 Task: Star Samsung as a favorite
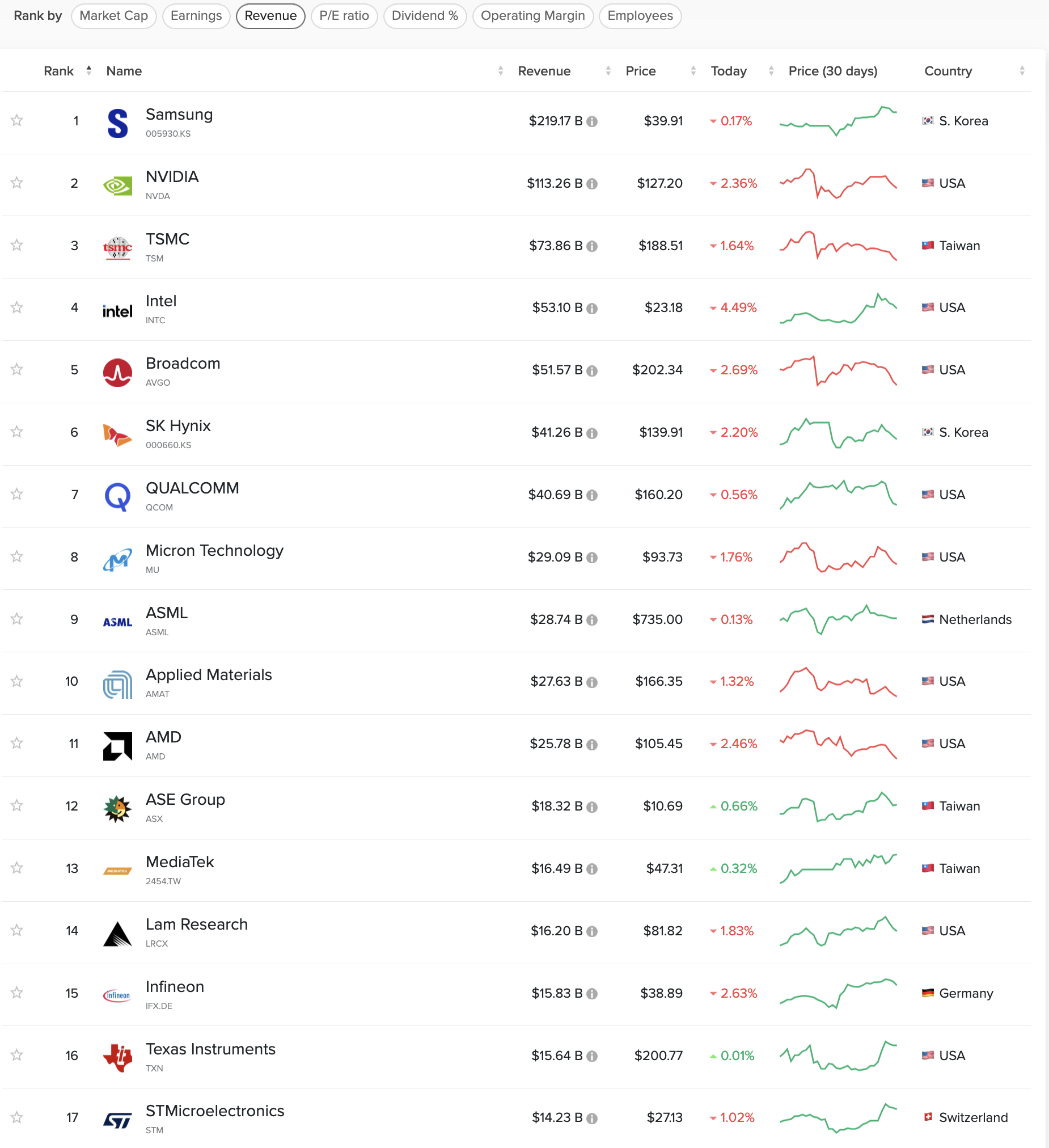(17, 120)
